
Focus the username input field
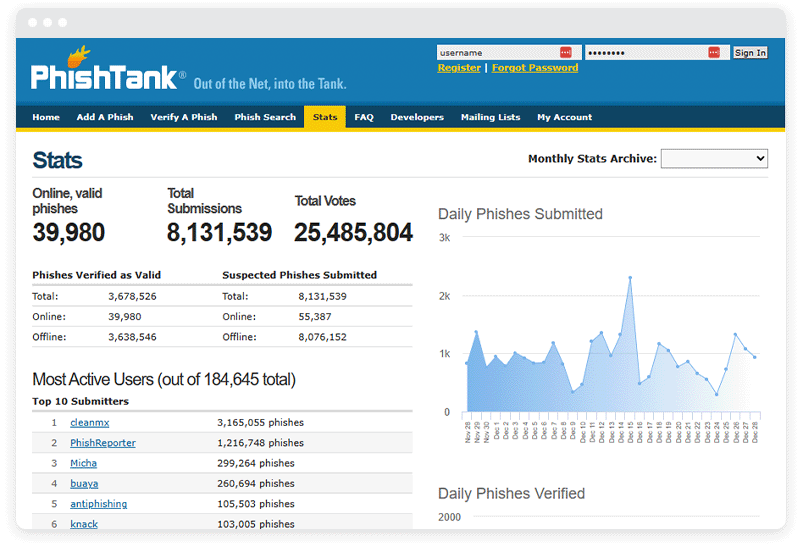click(x=509, y=53)
